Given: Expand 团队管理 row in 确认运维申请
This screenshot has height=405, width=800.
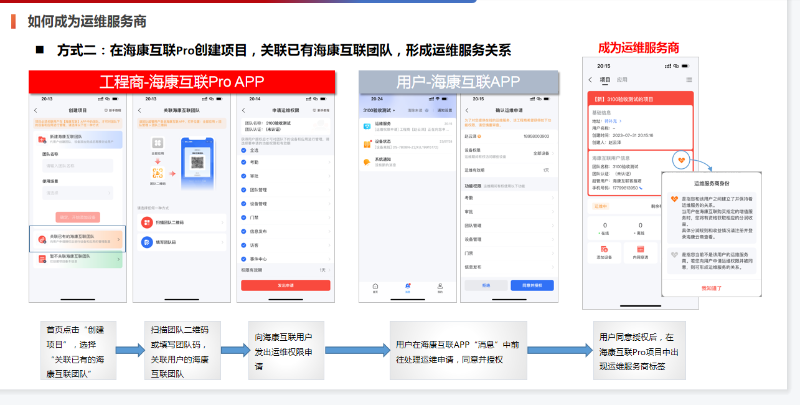Looking at the screenshot, I should 509,225.
